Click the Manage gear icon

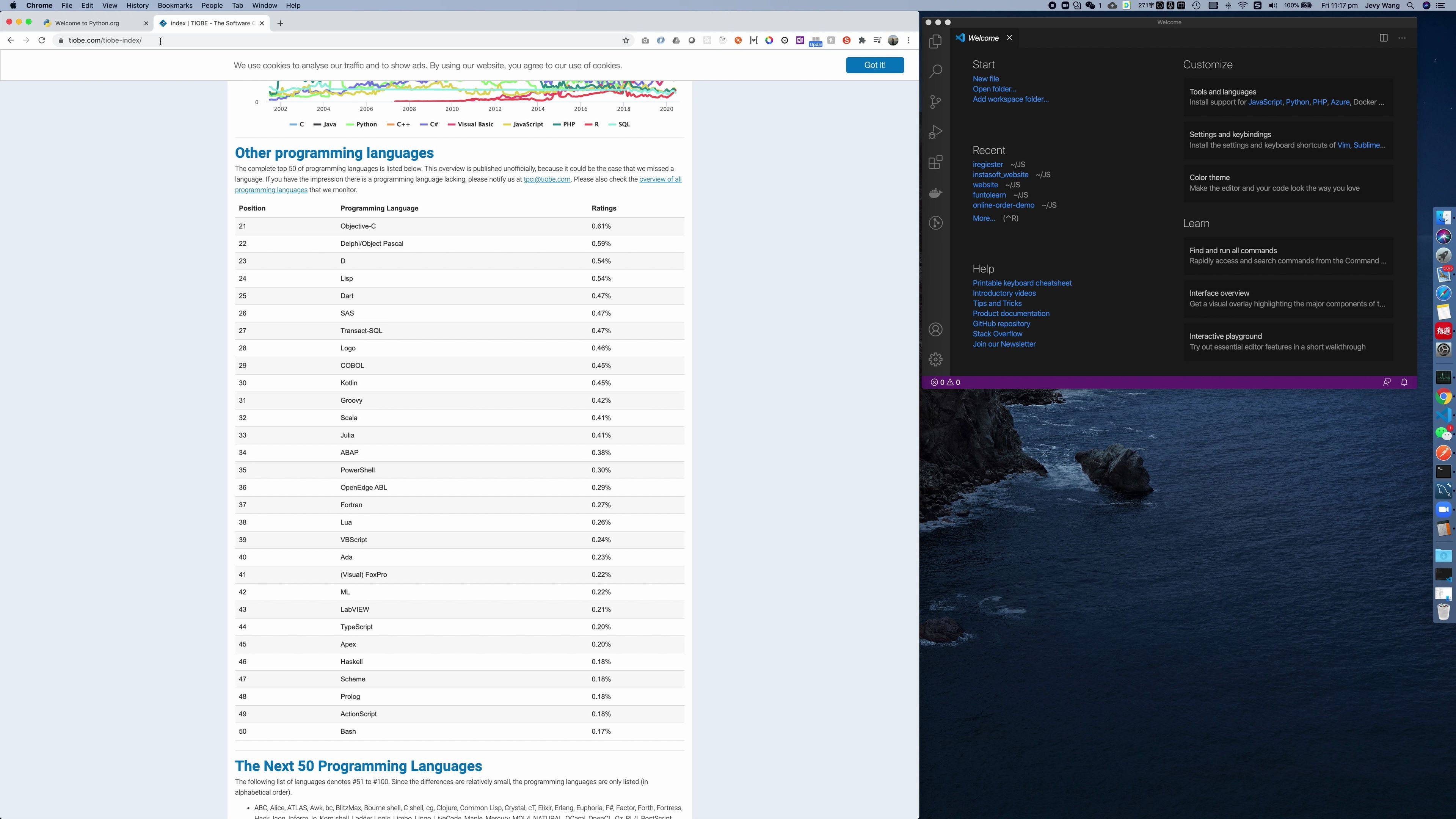935,359
